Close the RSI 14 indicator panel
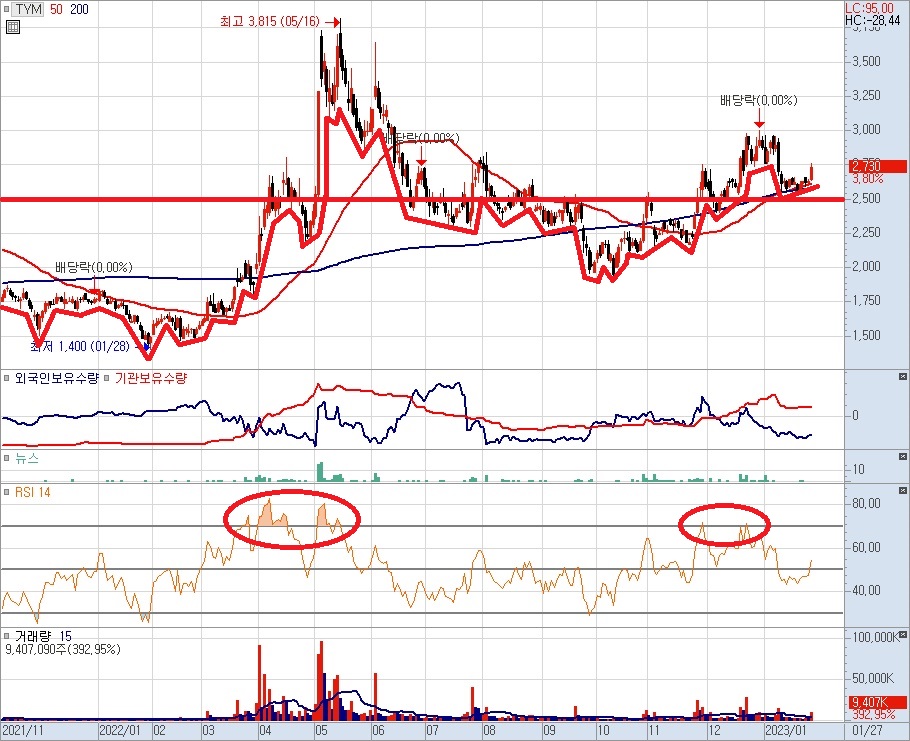 (902, 491)
